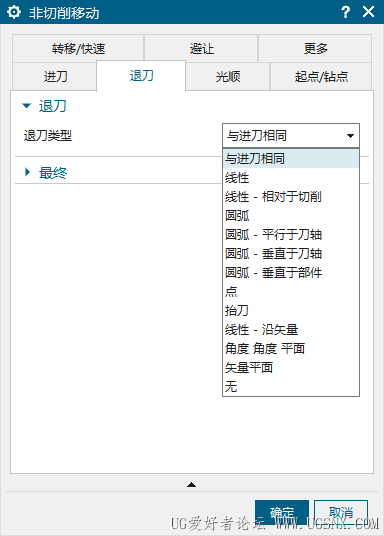Open the 退刀类型 dropdown arrow
The height and width of the screenshot is (536, 384).
click(x=350, y=136)
